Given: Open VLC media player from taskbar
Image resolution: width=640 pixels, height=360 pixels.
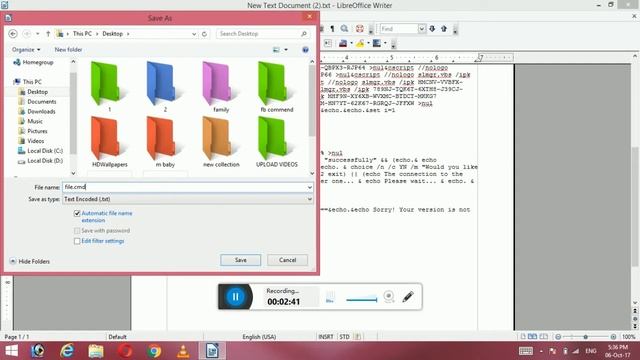Looking at the screenshot, I should pos(183,351).
